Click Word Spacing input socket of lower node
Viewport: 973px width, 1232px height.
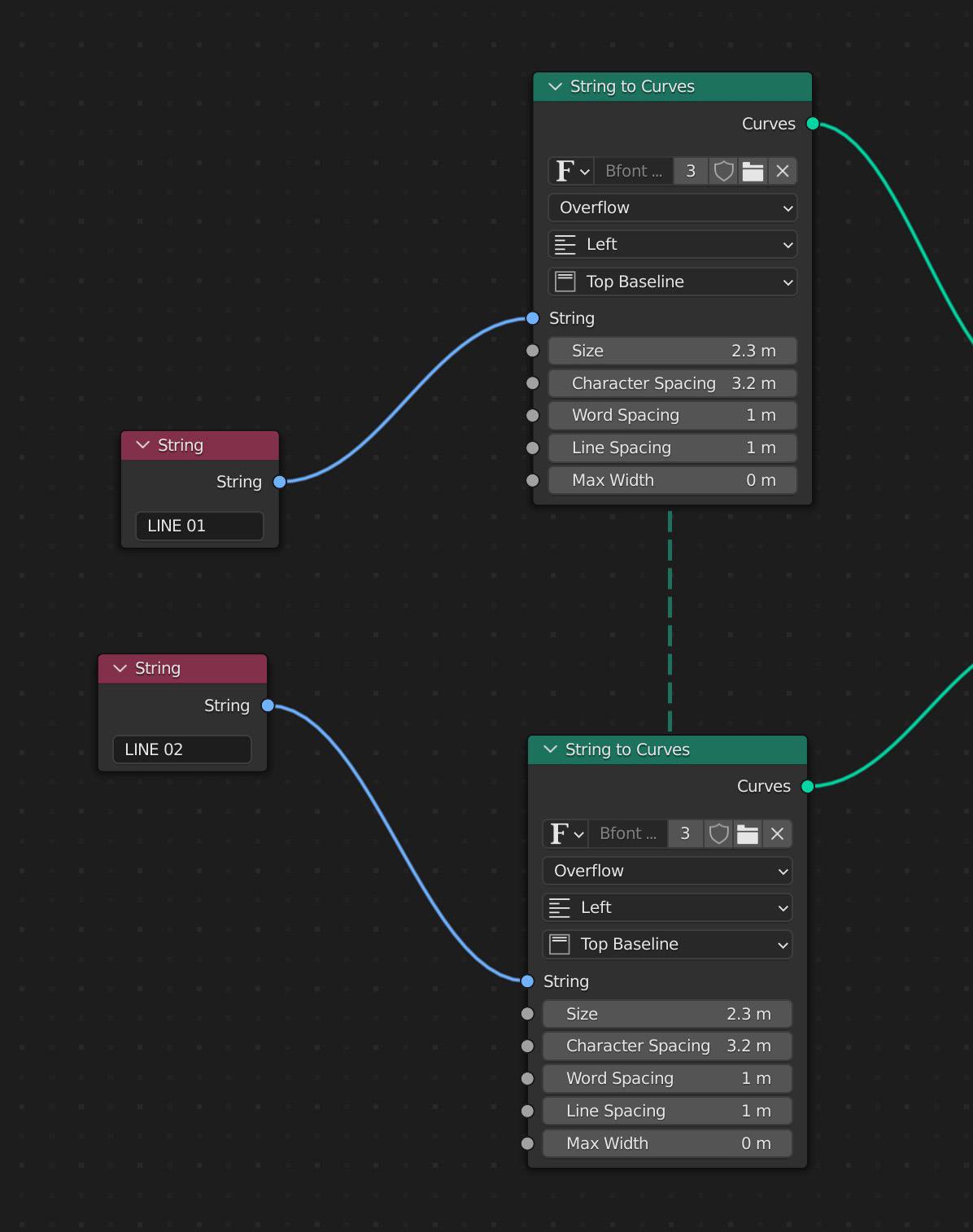pos(527,1078)
